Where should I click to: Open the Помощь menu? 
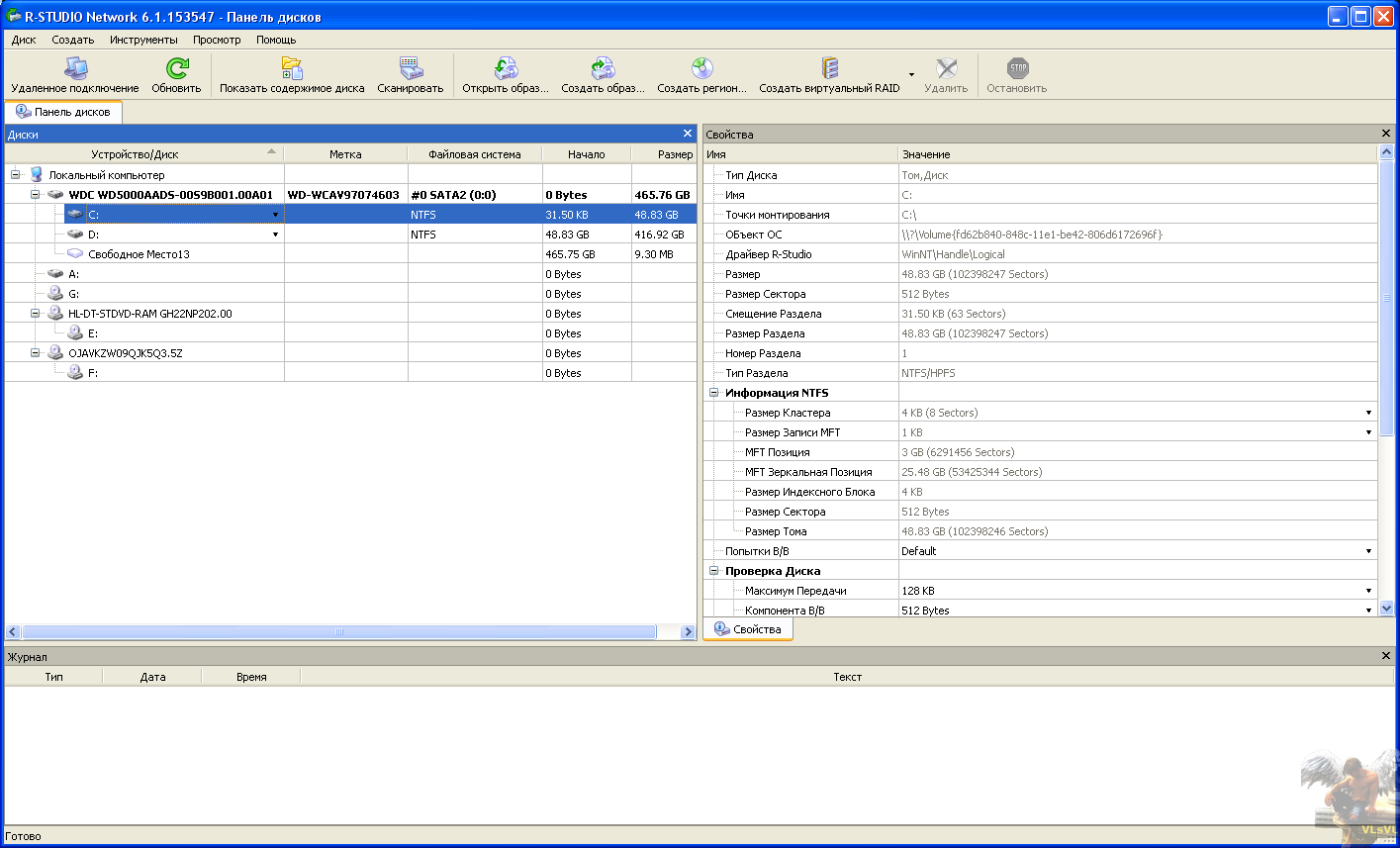276,40
